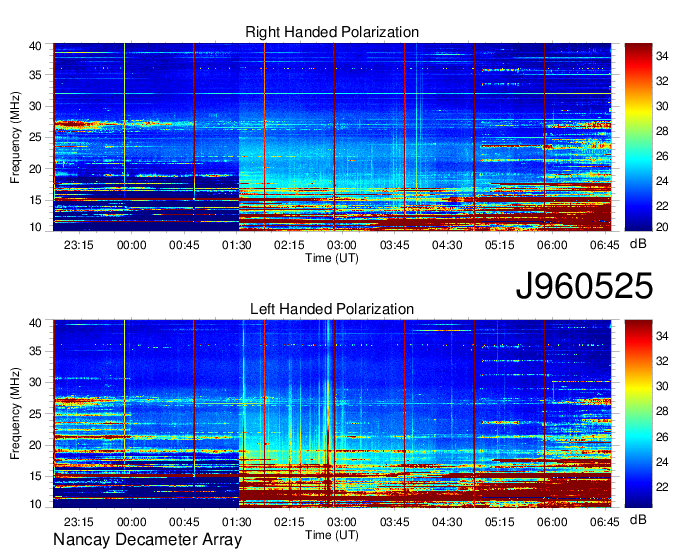
Task: Click the "20" frequency tick of the Left Handed plot
Action: coord(35,445)
